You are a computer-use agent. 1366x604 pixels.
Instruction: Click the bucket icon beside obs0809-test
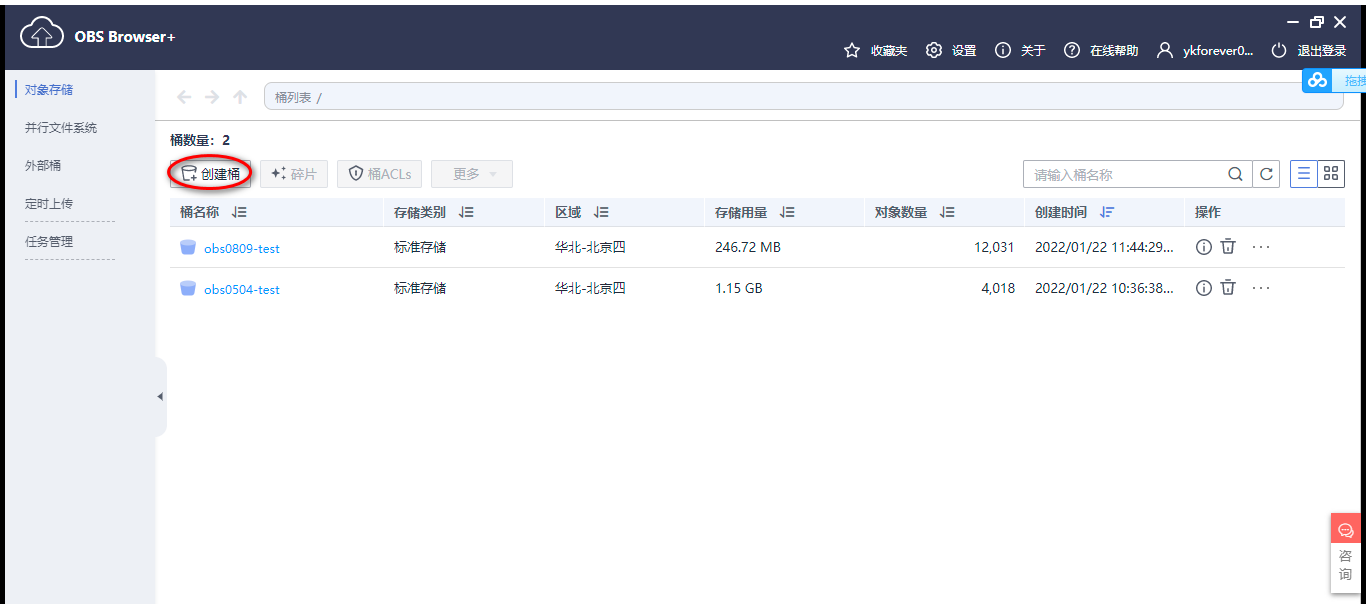[x=188, y=247]
